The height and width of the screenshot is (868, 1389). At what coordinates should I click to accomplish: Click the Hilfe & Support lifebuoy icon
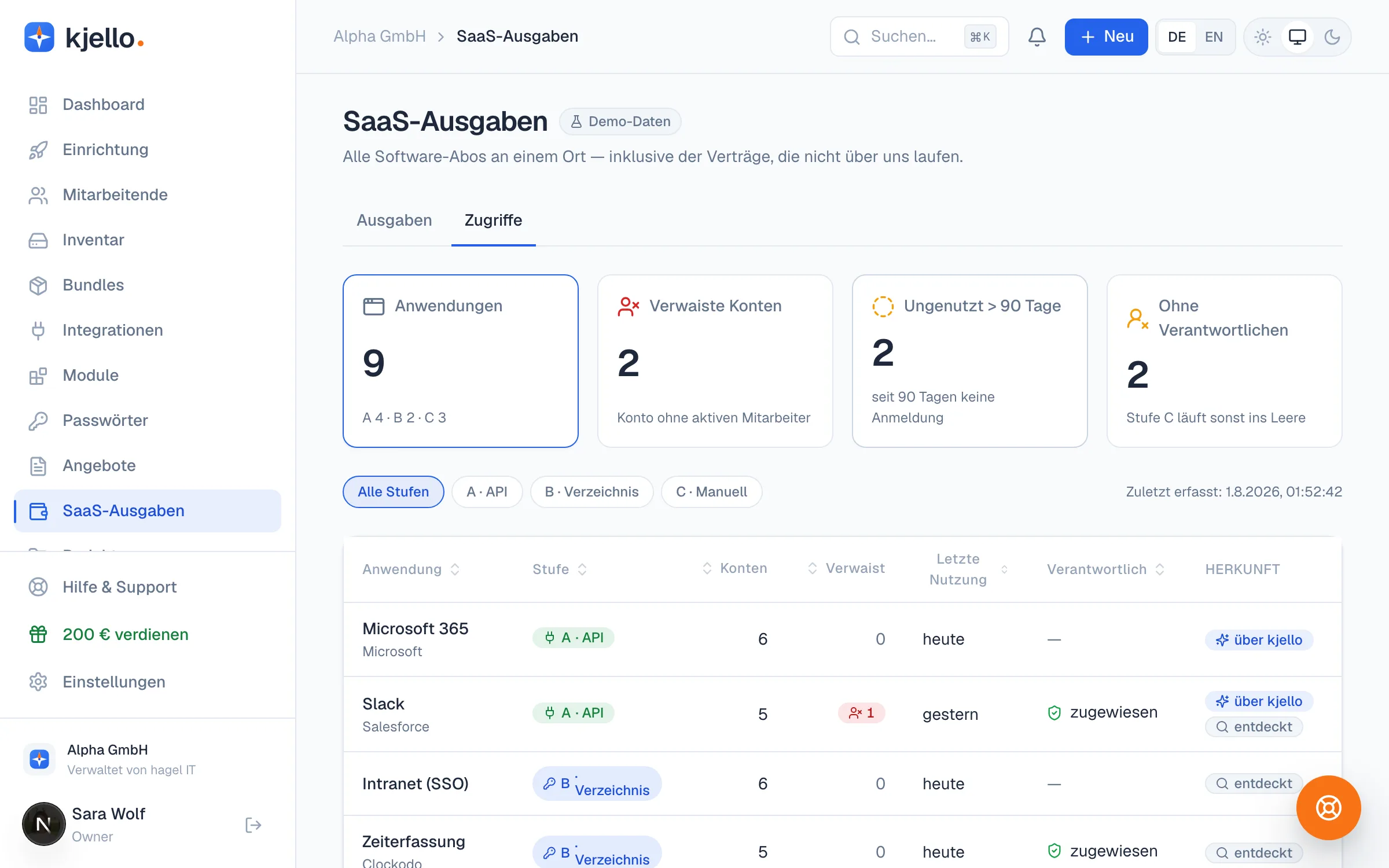tap(38, 587)
